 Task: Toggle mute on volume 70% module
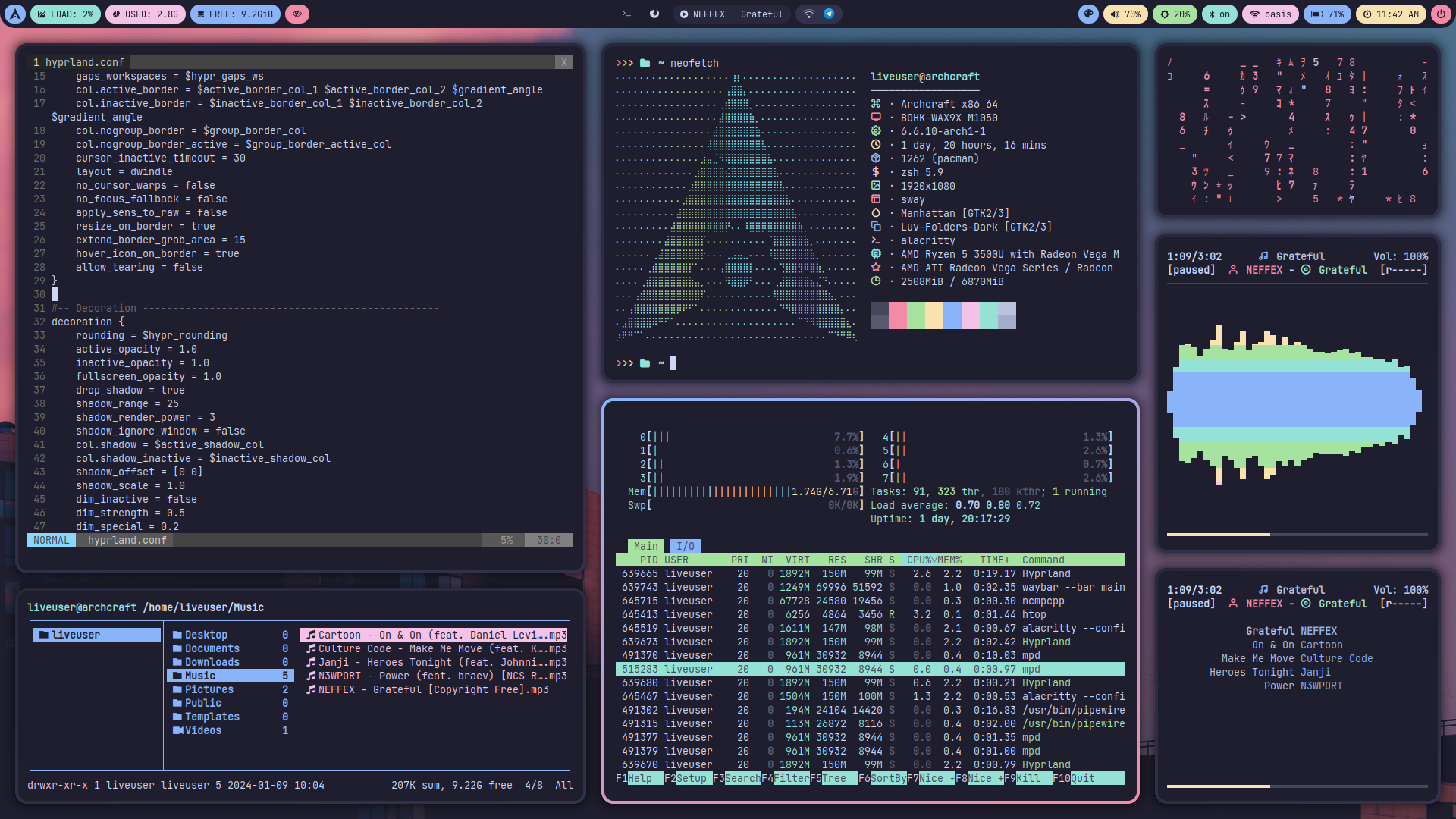pos(1125,14)
